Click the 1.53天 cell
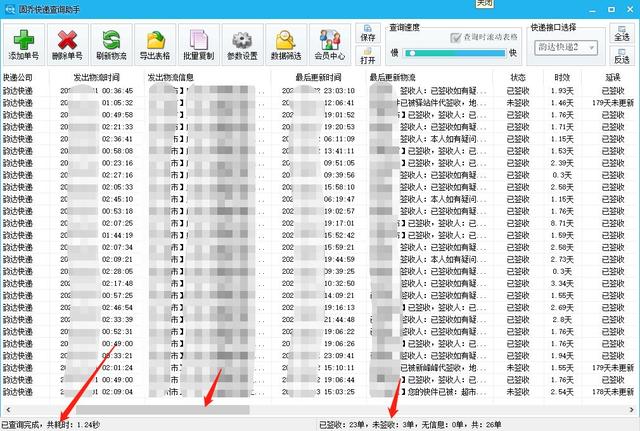The width and height of the screenshot is (640, 431). click(x=562, y=151)
